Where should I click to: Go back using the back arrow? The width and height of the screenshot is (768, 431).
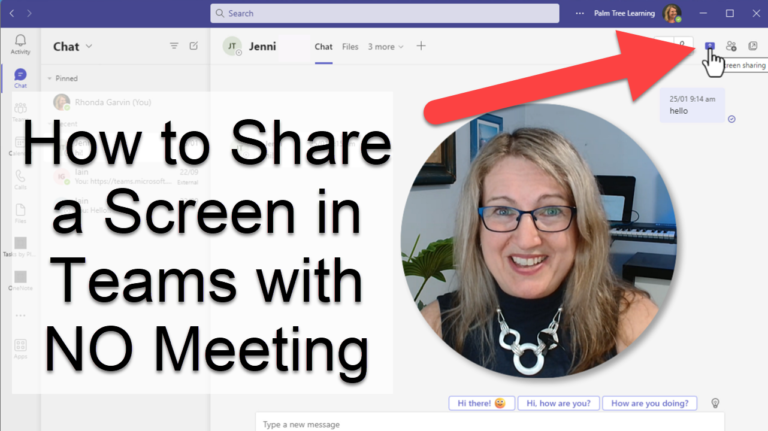[12, 13]
